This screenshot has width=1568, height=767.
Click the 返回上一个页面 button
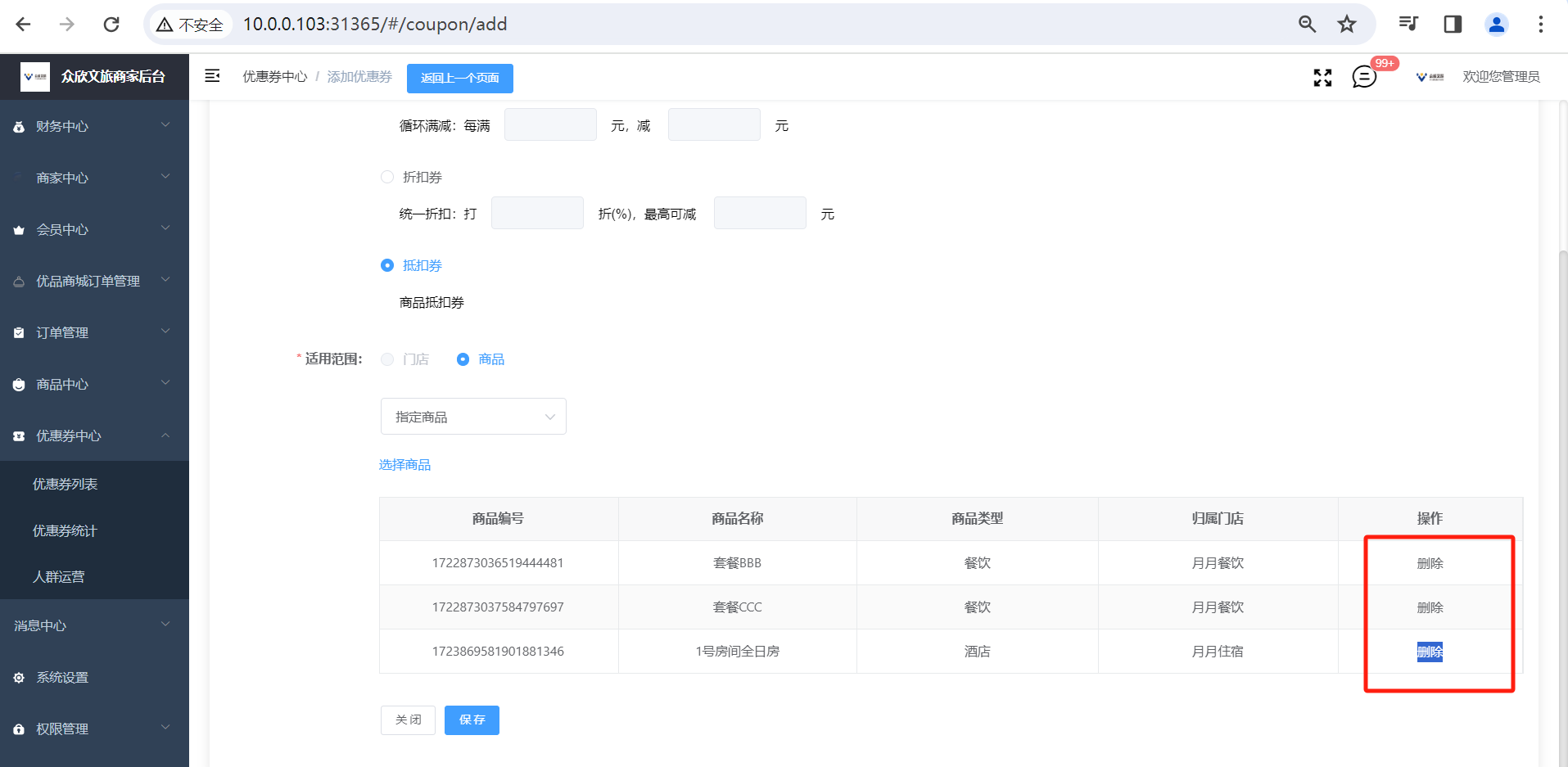click(x=460, y=78)
